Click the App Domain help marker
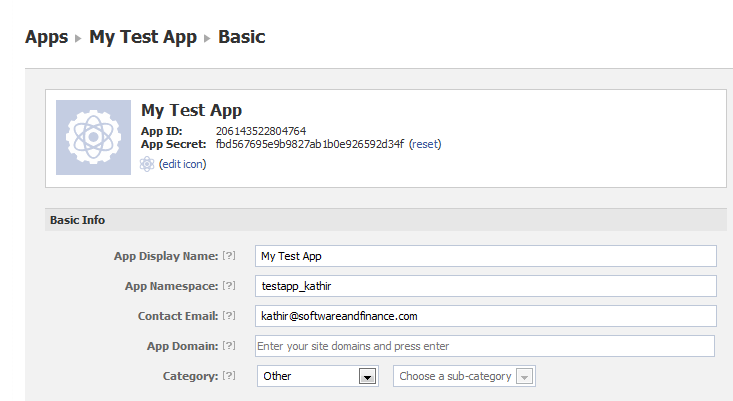 229,346
